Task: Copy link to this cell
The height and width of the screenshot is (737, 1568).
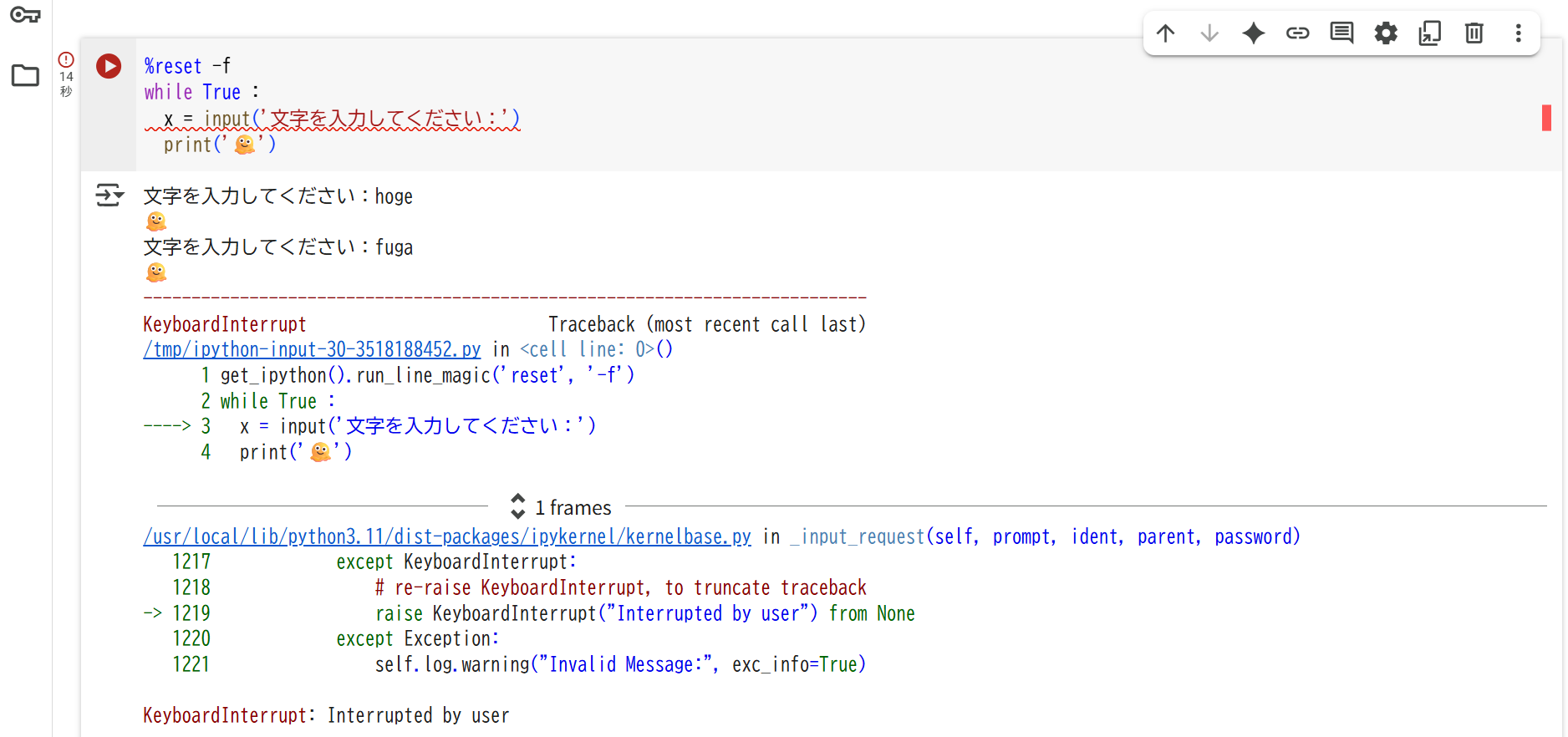Action: 1297,33
